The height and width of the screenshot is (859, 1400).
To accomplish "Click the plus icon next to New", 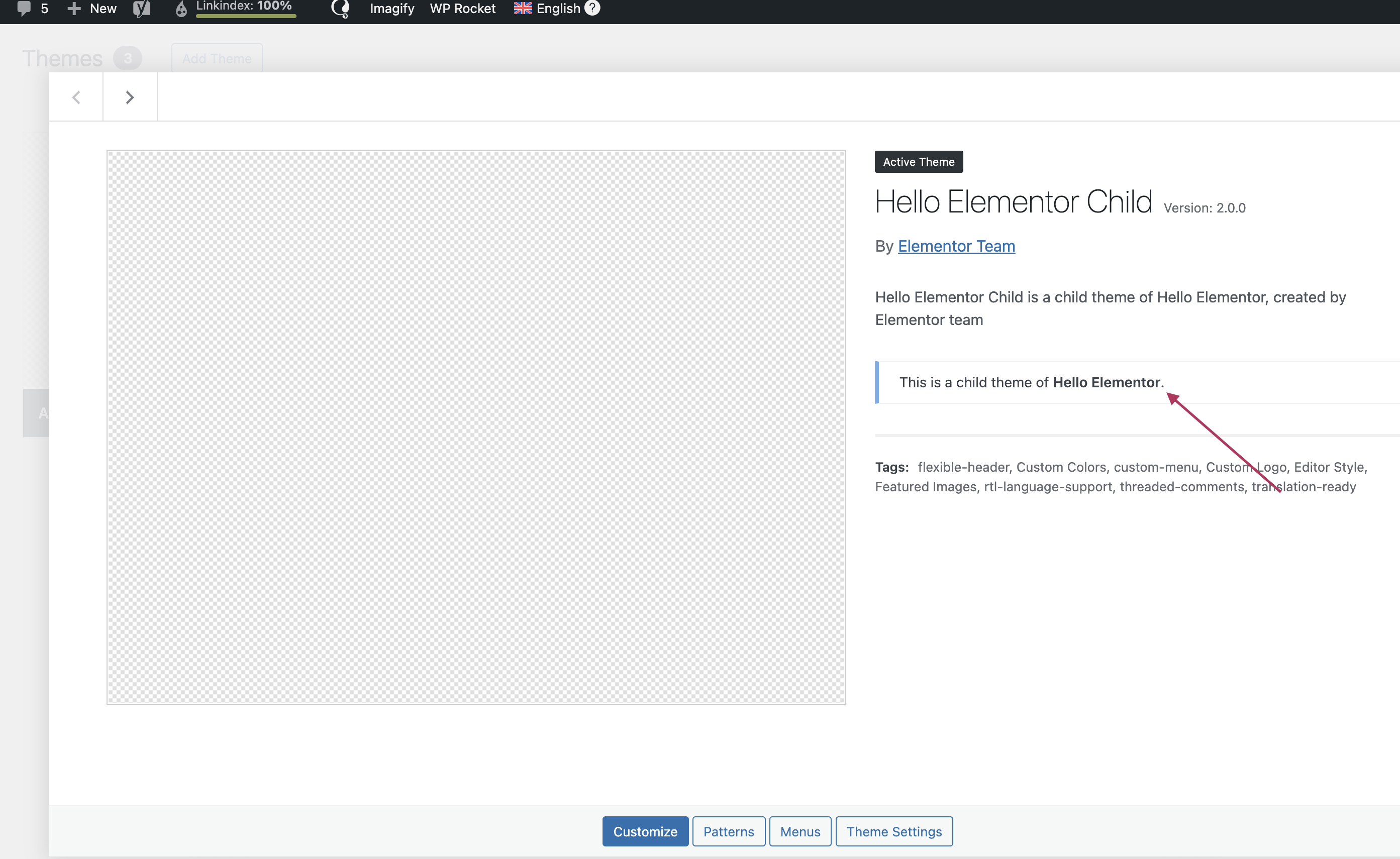I will (74, 9).
